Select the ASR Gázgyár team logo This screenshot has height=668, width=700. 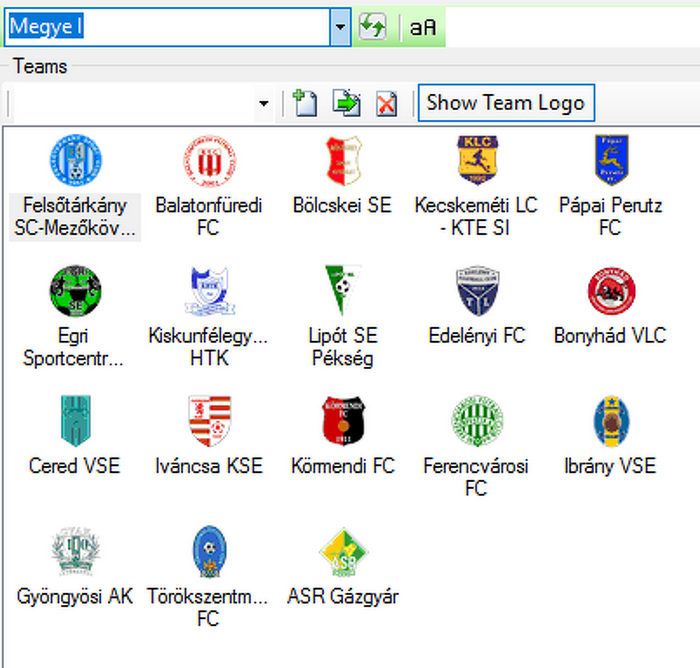pos(343,552)
